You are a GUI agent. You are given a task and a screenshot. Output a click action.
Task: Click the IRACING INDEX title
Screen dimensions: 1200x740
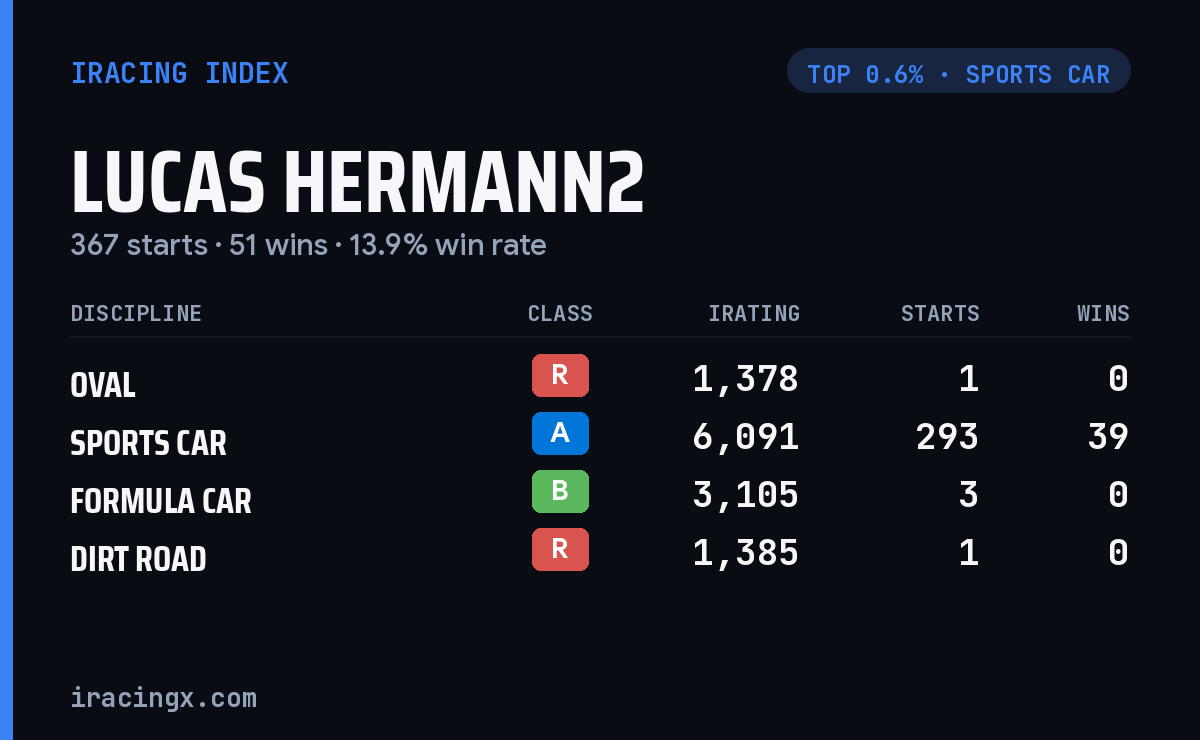pyautogui.click(x=179, y=73)
